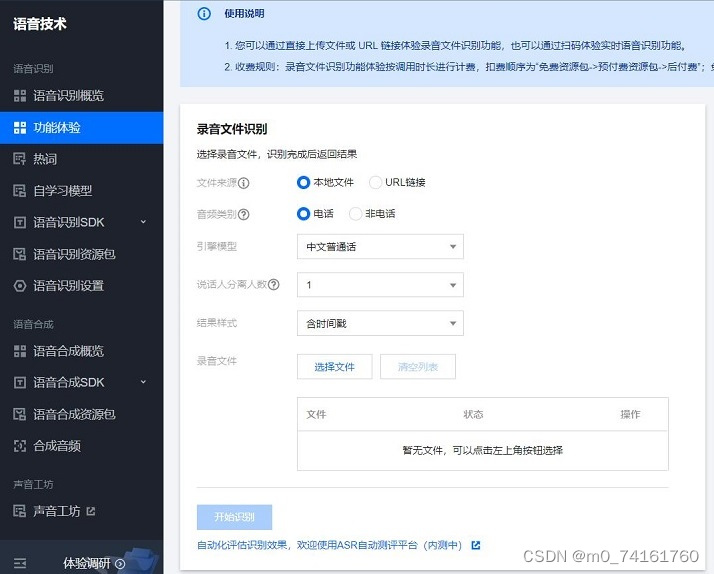Open the 合成音频 menu item
Screen dimensions: 714x574
82,446
